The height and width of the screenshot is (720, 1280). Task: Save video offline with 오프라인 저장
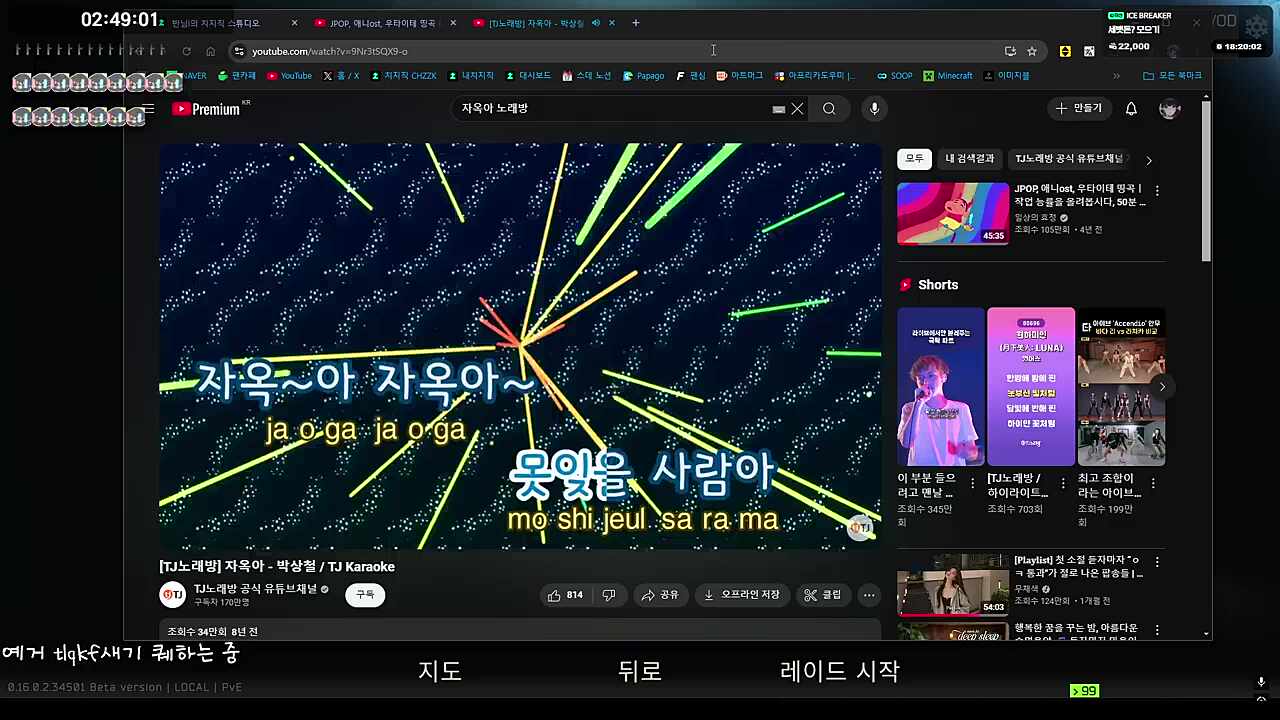coord(741,595)
